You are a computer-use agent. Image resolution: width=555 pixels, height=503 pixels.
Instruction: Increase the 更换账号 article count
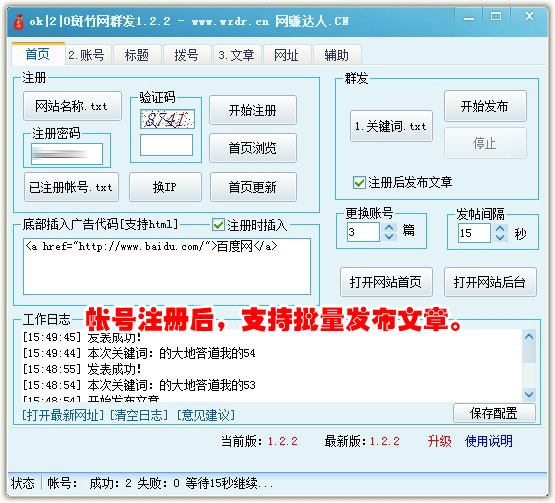tap(389, 228)
